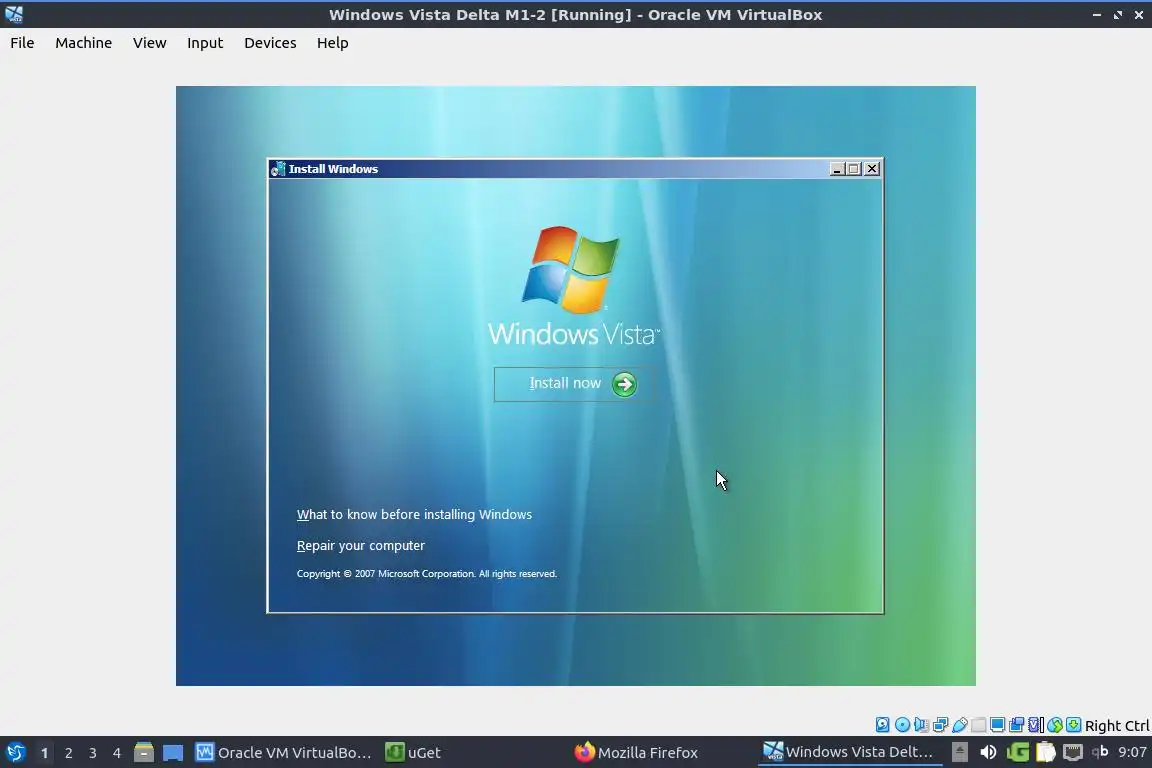Click the USB devices status icon
The width and height of the screenshot is (1152, 768).
960,725
